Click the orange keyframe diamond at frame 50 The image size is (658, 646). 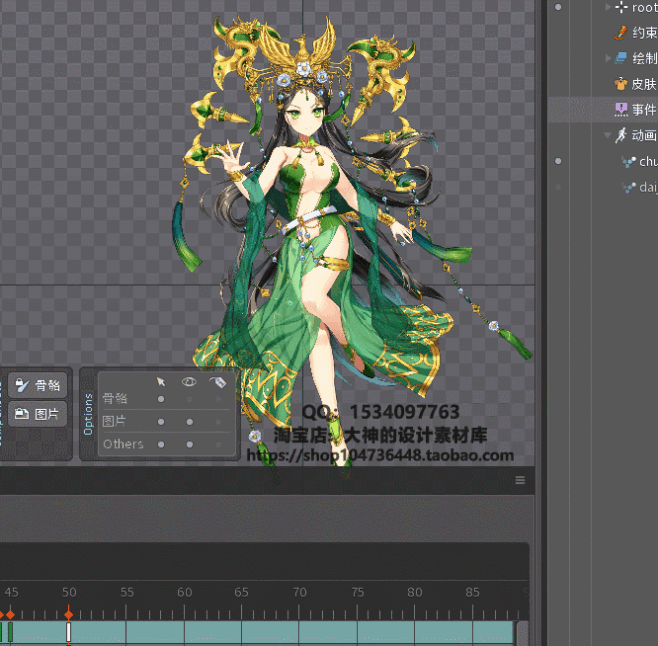(x=69, y=615)
